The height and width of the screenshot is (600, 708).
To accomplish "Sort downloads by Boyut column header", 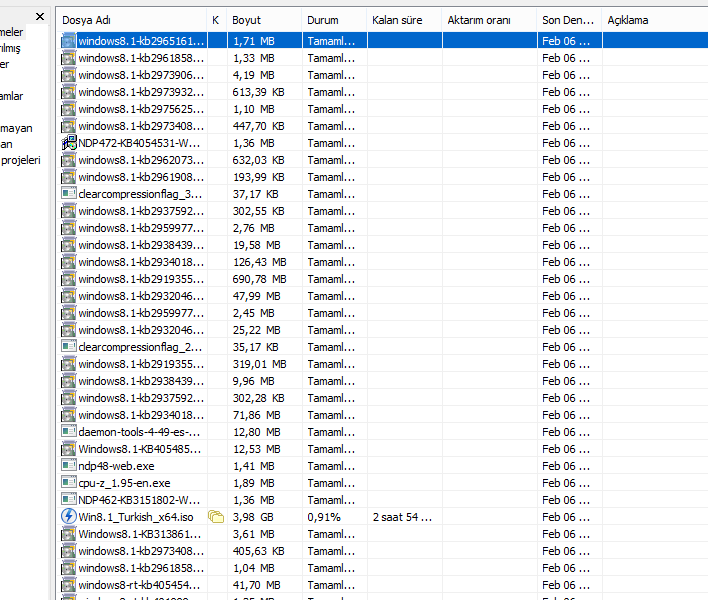I will pos(264,20).
